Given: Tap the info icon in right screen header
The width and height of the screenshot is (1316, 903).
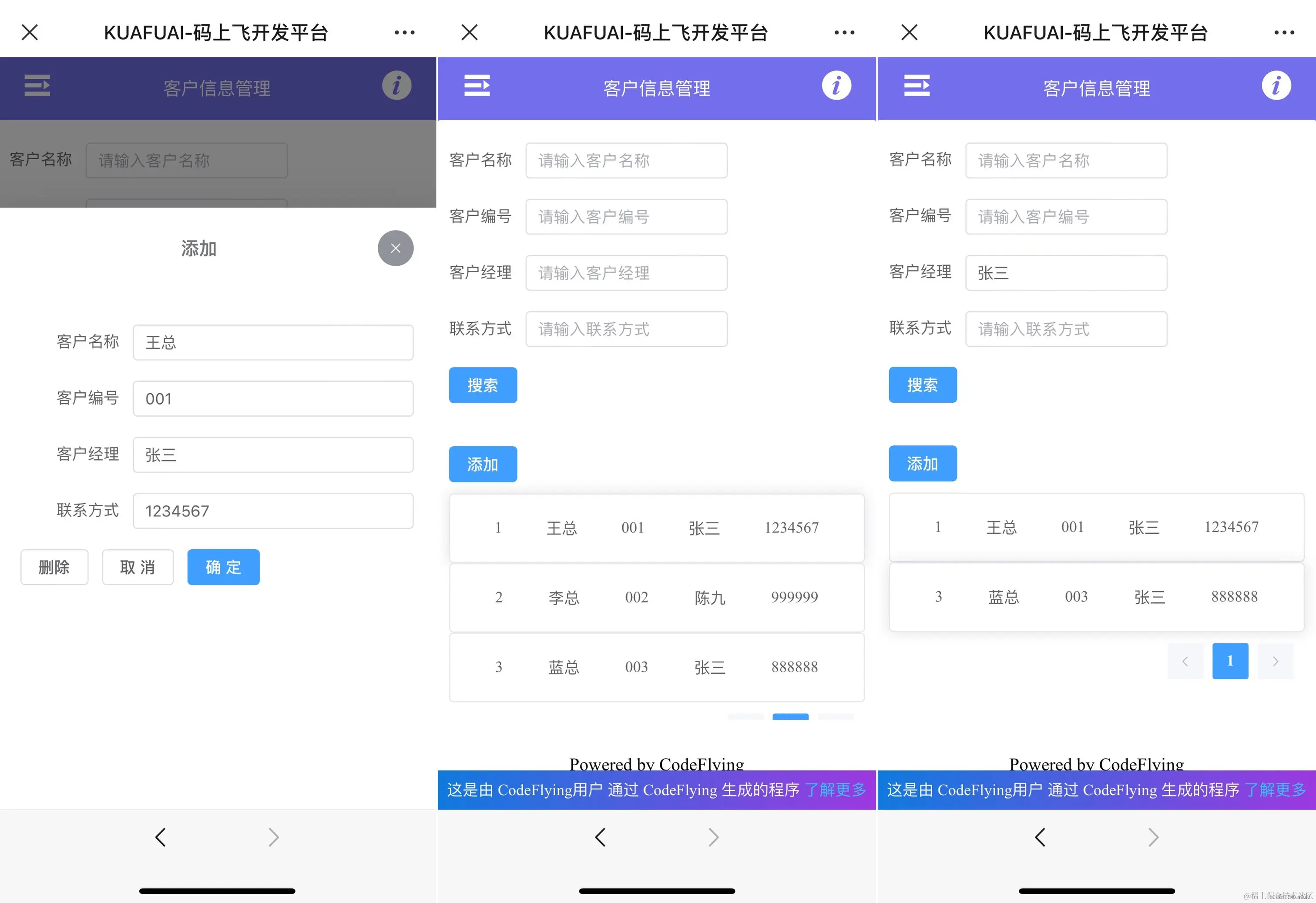Looking at the screenshot, I should (1276, 86).
